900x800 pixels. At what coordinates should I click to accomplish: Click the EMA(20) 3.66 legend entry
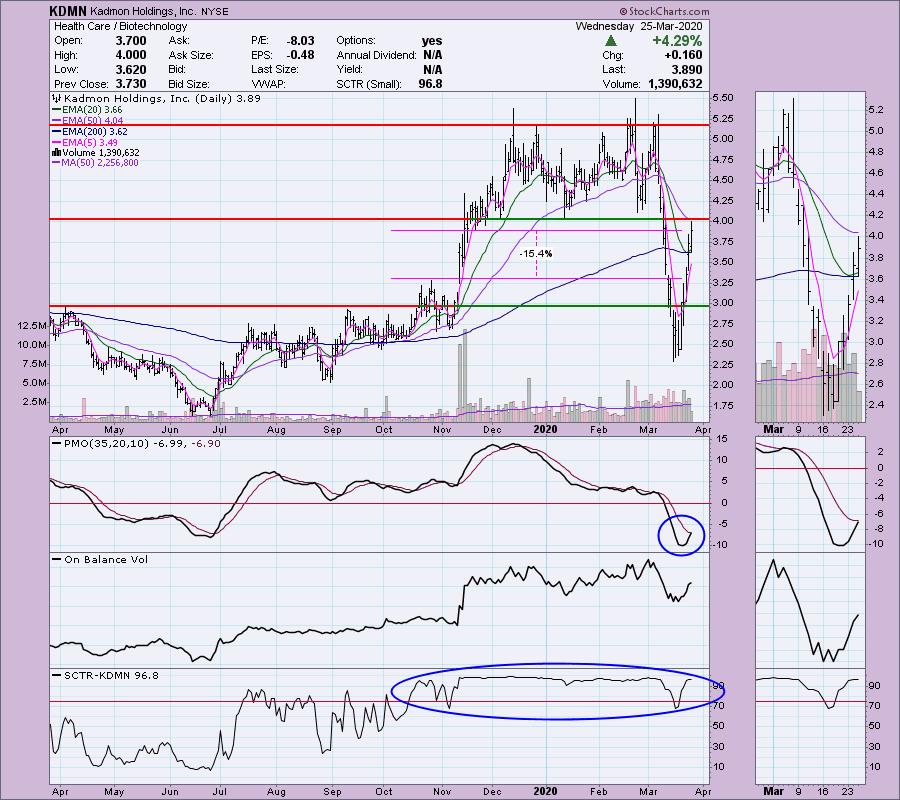pos(87,110)
